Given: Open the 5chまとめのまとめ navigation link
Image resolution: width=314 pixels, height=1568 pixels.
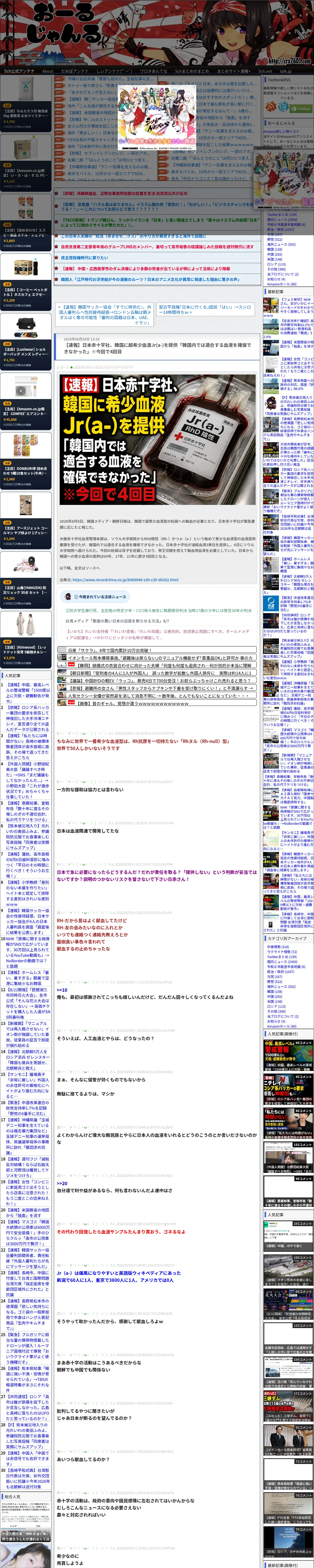Looking at the screenshot, I should click(x=192, y=71).
